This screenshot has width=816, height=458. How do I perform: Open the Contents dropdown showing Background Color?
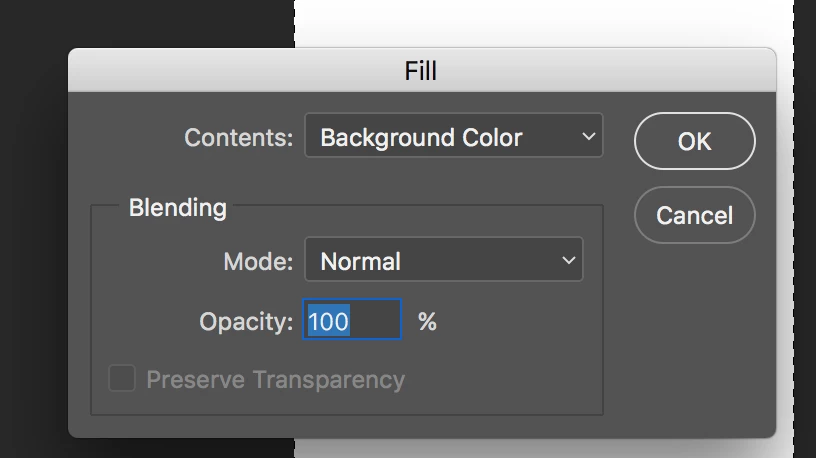454,135
